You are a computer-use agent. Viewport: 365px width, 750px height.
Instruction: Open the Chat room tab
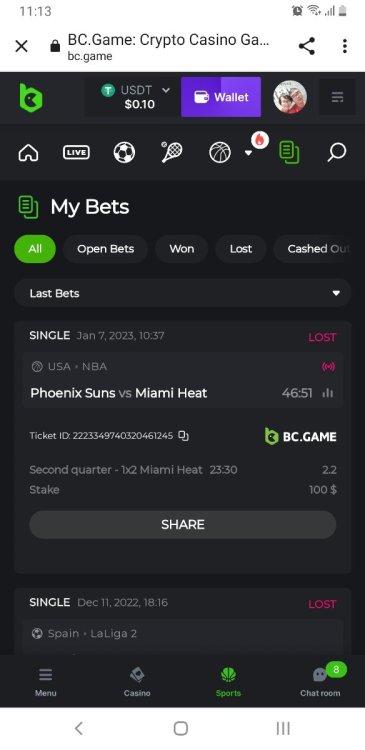coord(320,680)
